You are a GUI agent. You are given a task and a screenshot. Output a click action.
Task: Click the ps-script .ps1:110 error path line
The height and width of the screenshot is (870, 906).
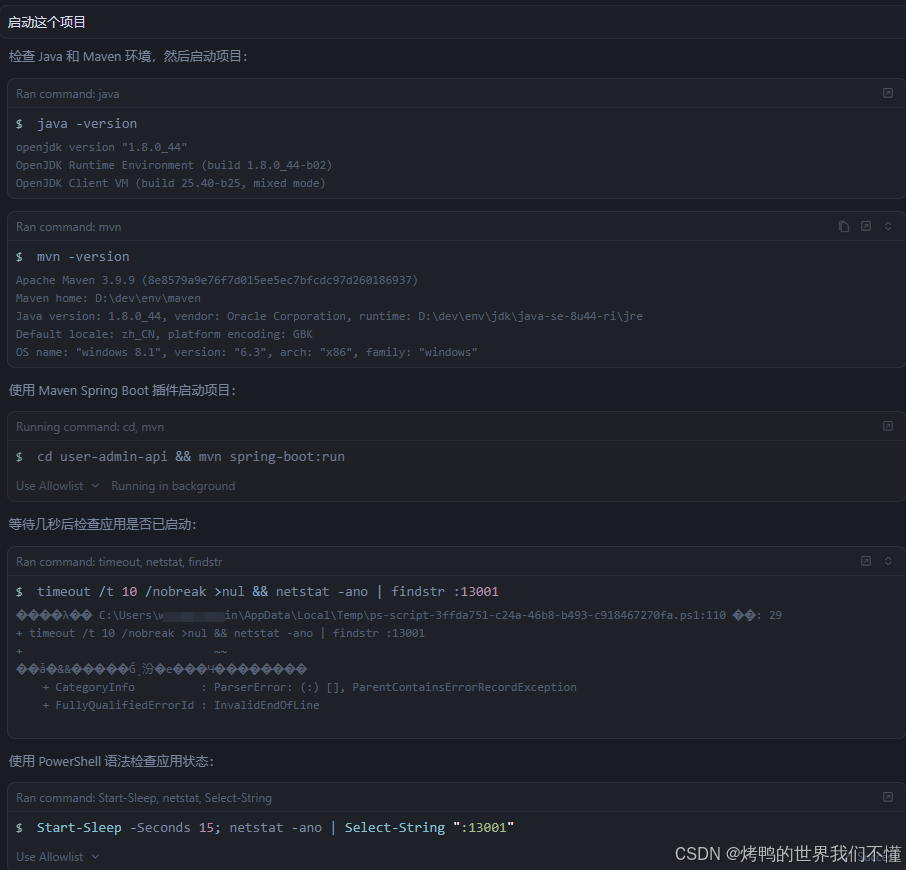tap(399, 615)
